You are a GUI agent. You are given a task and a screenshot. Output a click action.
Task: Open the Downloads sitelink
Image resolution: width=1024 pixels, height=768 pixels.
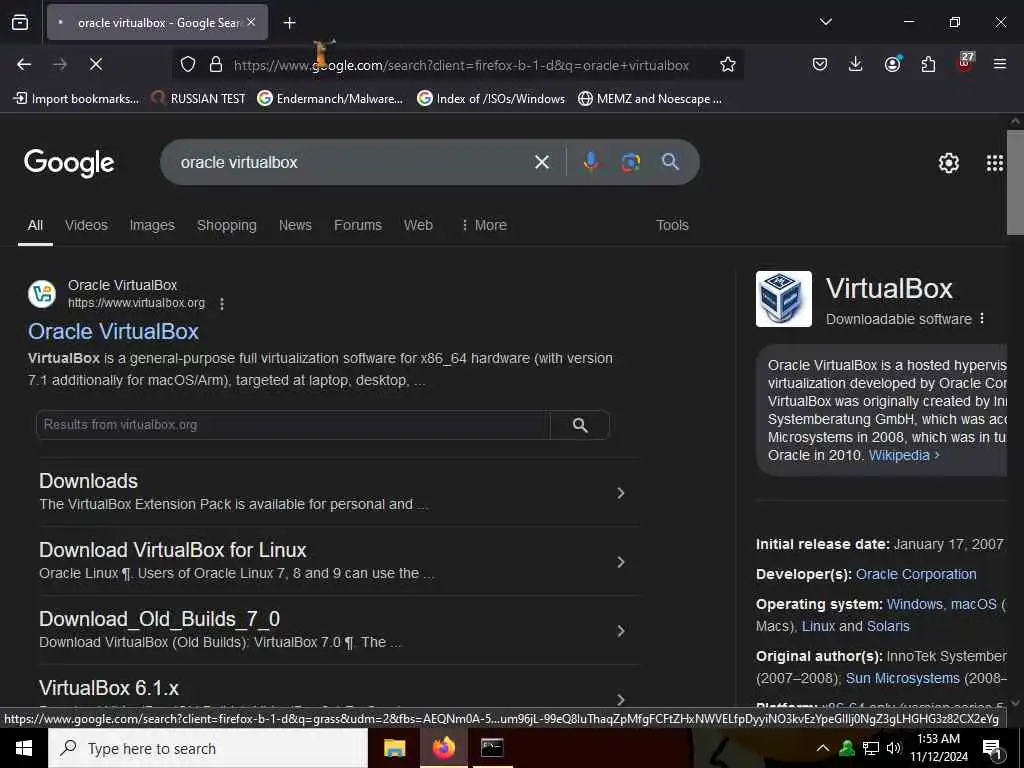tap(88, 481)
